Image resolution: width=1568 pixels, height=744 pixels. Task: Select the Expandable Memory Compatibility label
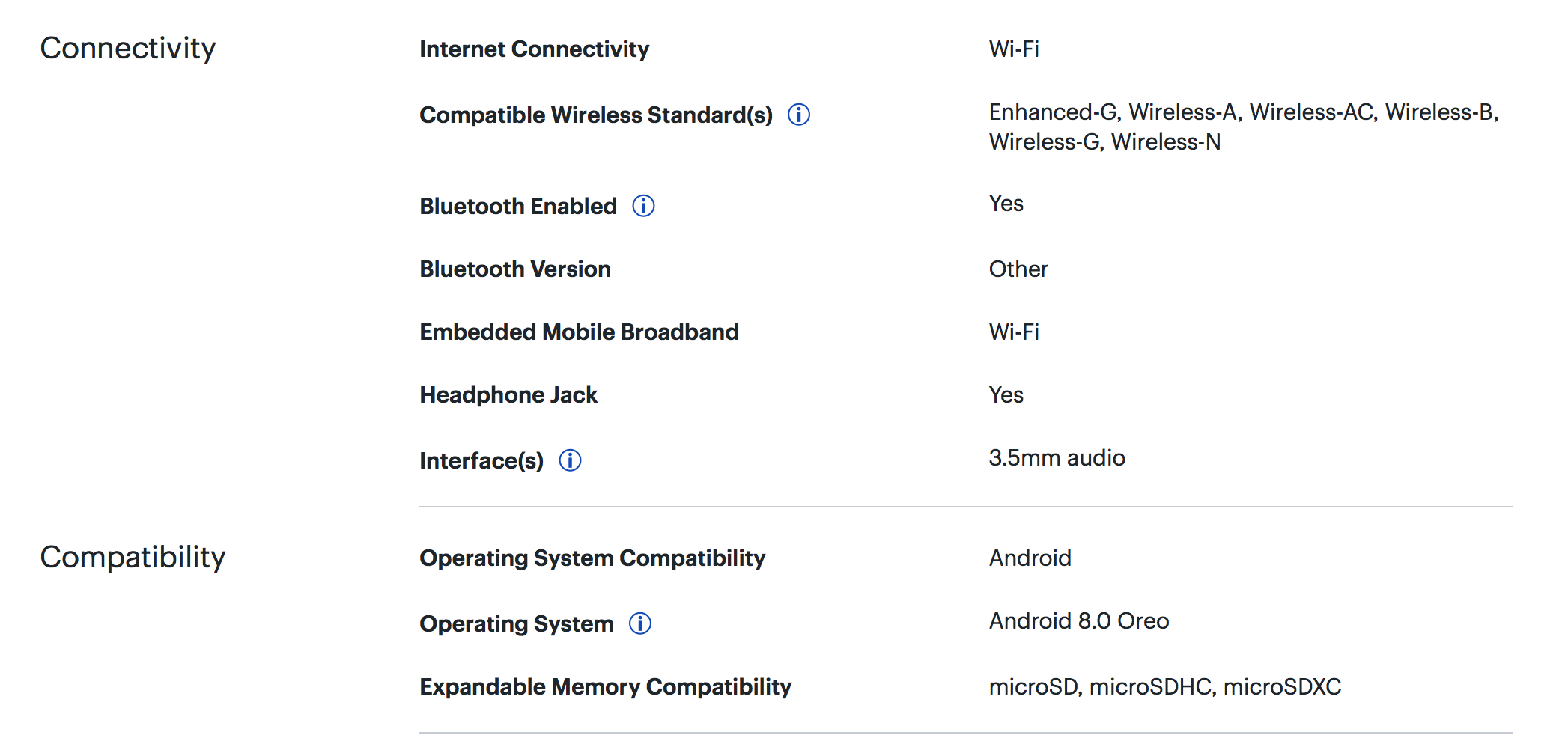coord(605,687)
